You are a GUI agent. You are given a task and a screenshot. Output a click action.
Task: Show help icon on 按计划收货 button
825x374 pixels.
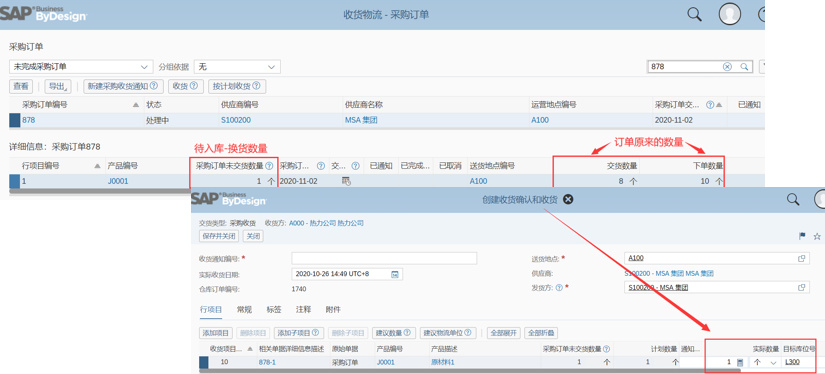(256, 86)
